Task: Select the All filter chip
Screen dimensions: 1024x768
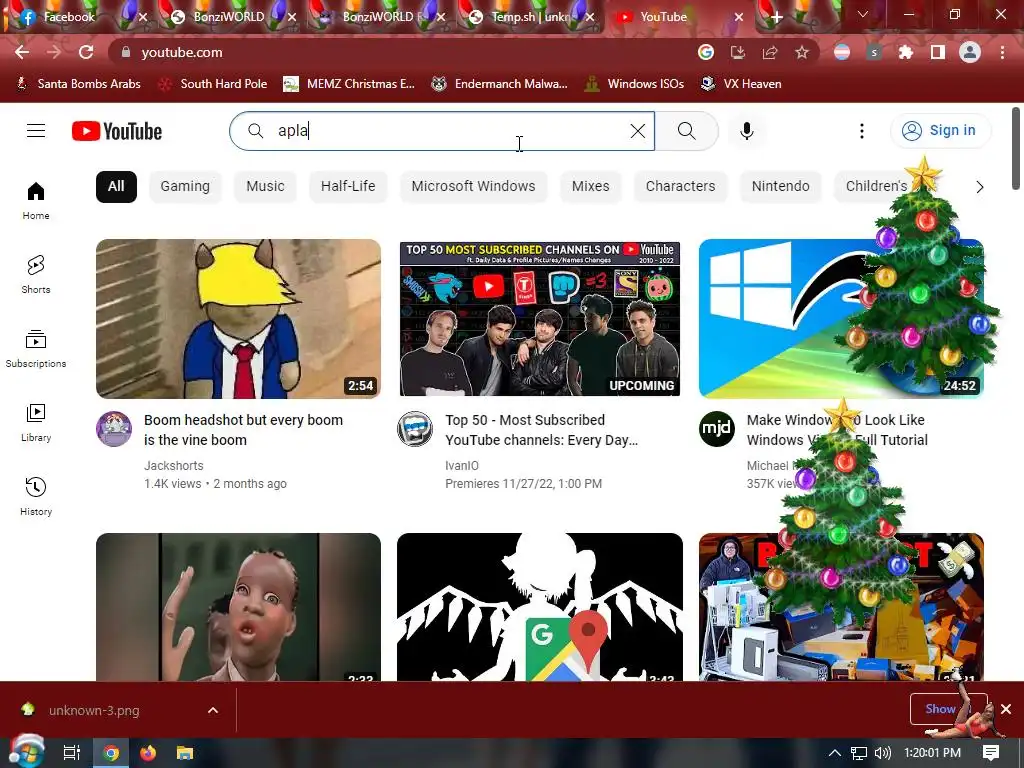Action: pyautogui.click(x=116, y=186)
